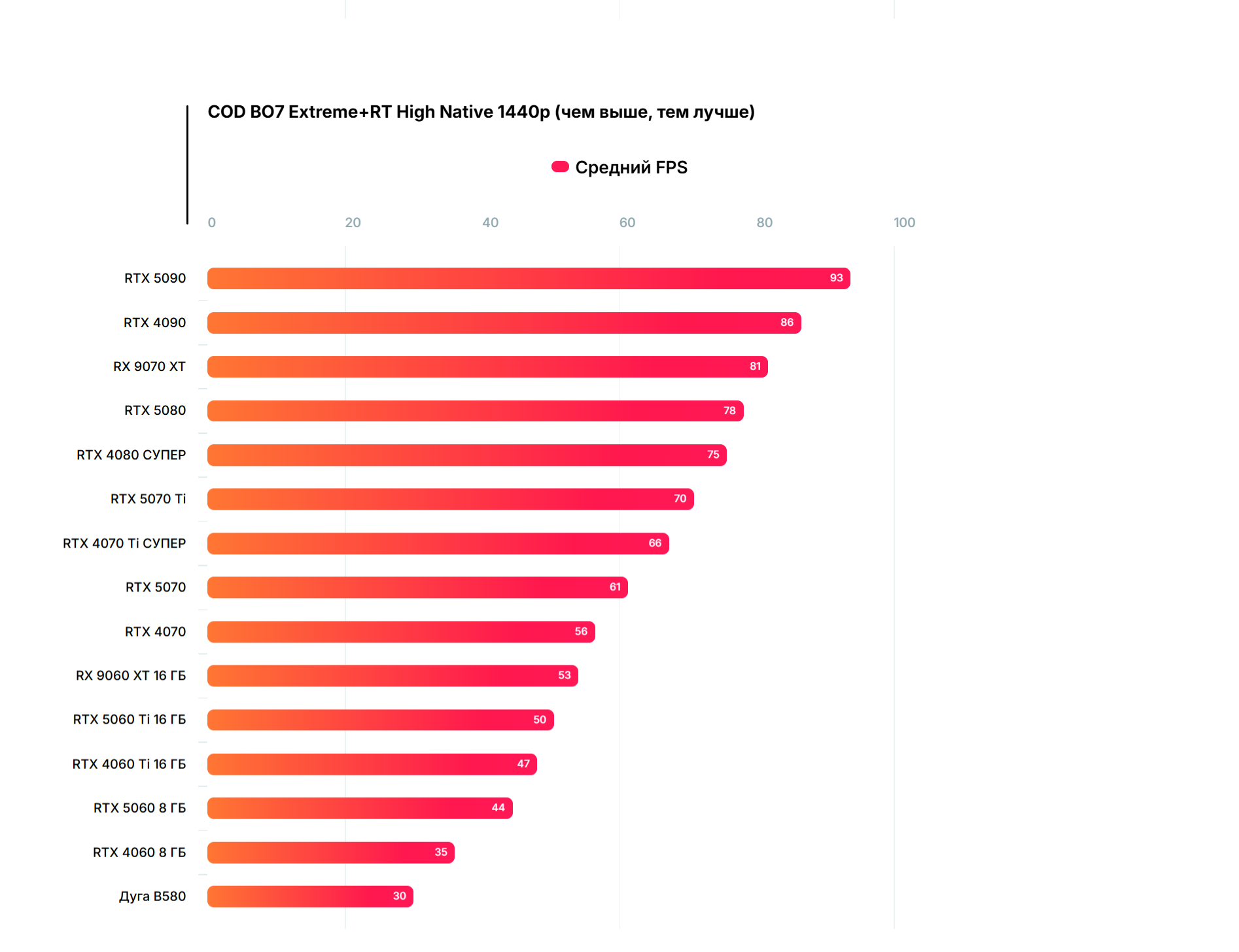
Task: Click the RTX 5060 Ti 16 ГБ label
Action: (130, 720)
